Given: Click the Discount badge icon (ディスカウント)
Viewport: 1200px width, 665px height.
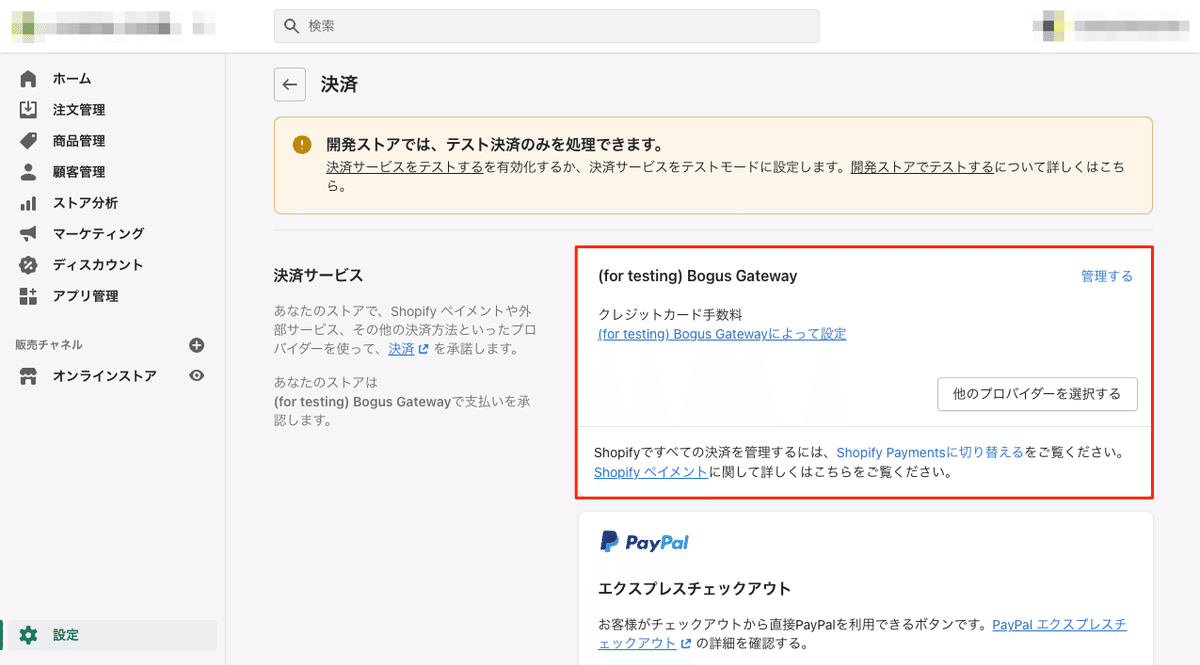Looking at the screenshot, I should pos(28,265).
